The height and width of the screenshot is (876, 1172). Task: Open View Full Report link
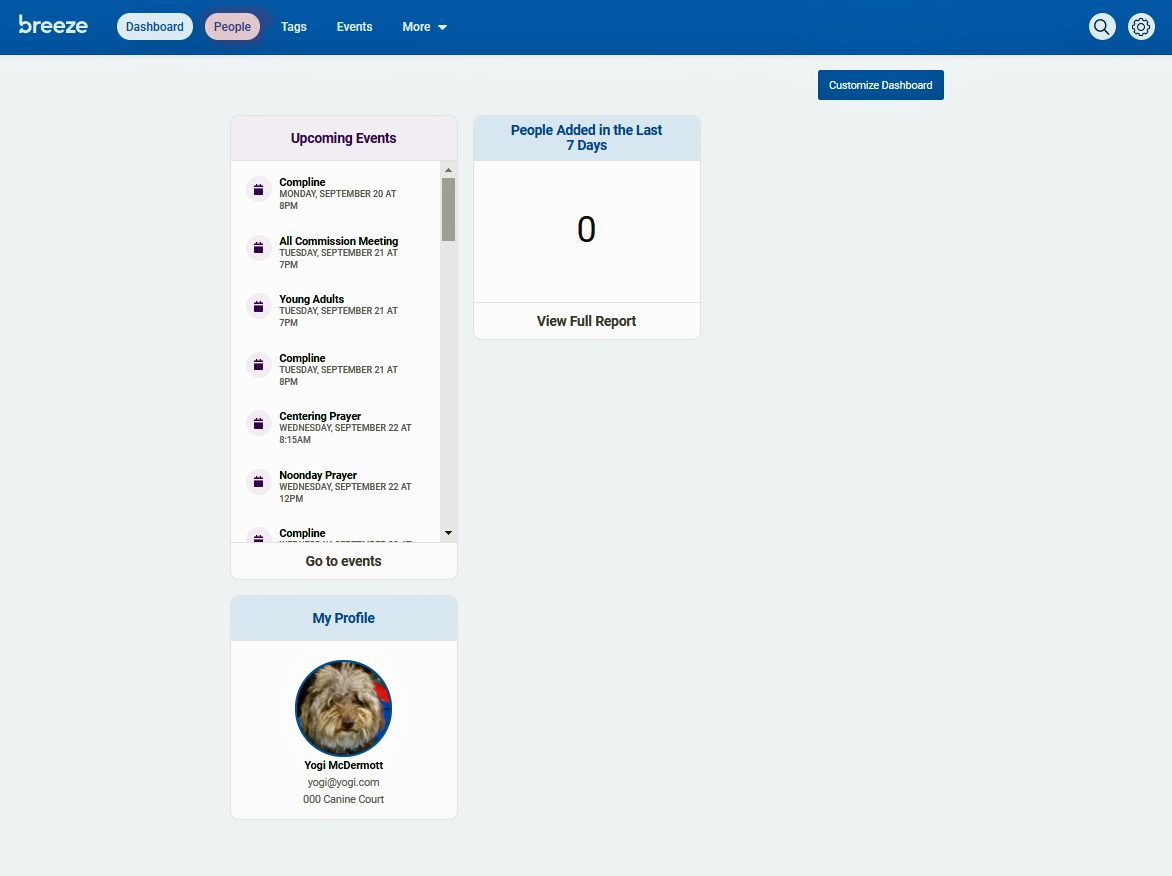click(x=587, y=321)
